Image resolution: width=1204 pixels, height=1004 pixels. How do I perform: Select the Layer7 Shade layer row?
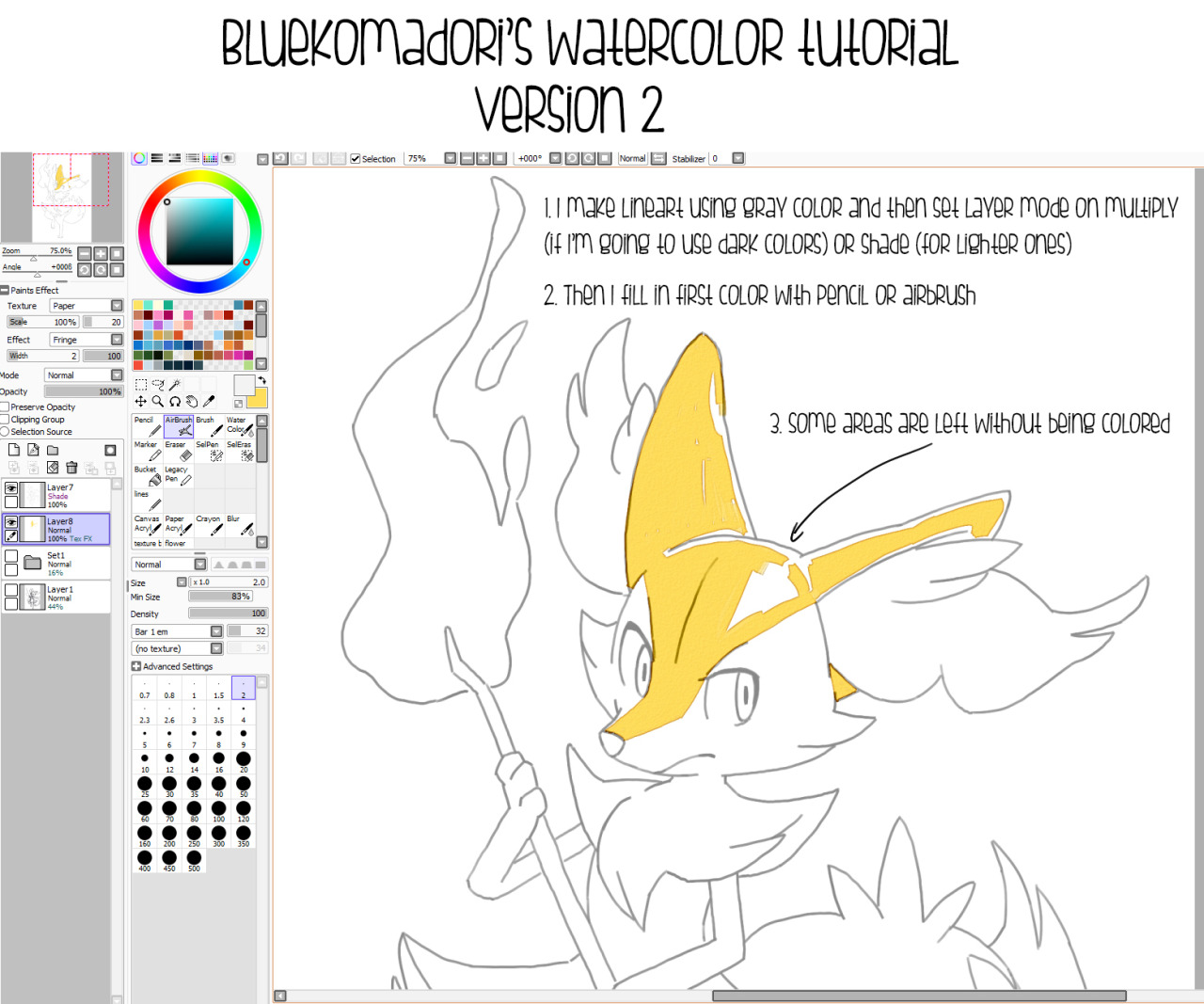coord(56,495)
